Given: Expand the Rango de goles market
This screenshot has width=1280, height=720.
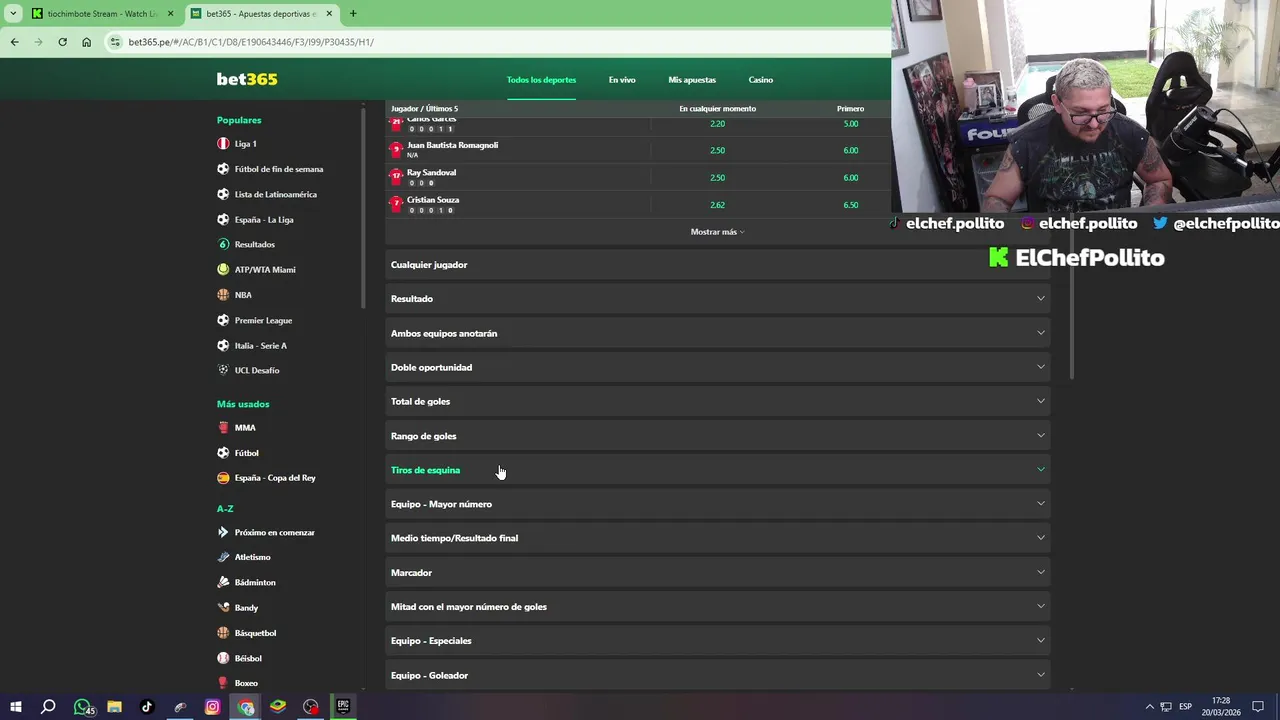Looking at the screenshot, I should point(717,436).
